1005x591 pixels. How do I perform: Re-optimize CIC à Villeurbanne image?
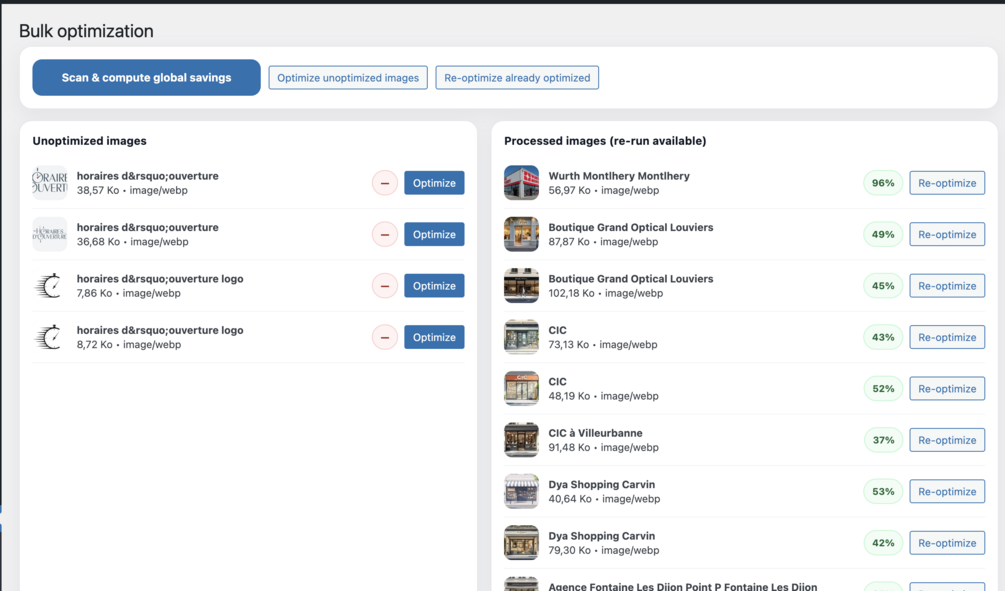[947, 440]
